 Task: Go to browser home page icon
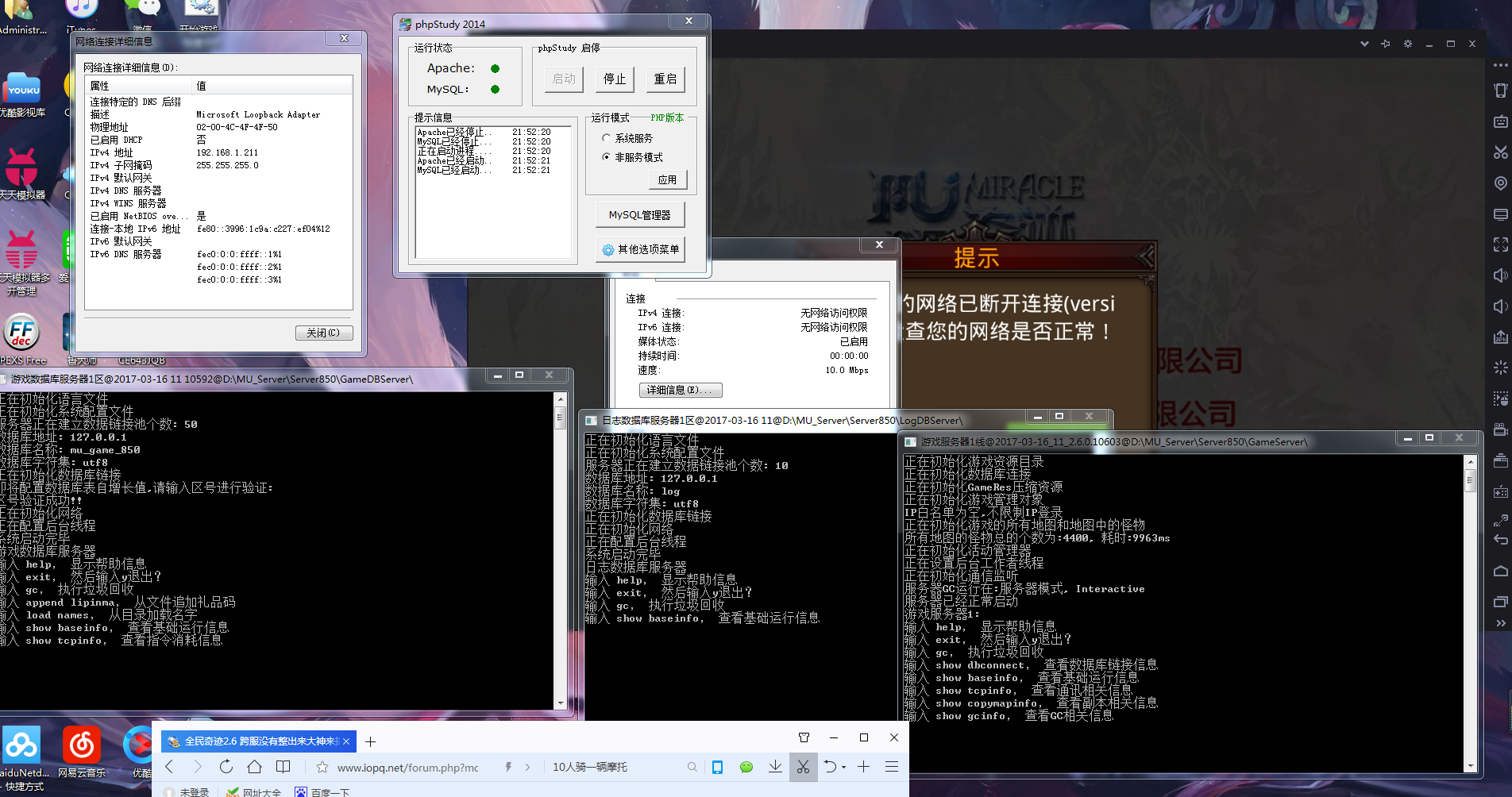pos(254,767)
